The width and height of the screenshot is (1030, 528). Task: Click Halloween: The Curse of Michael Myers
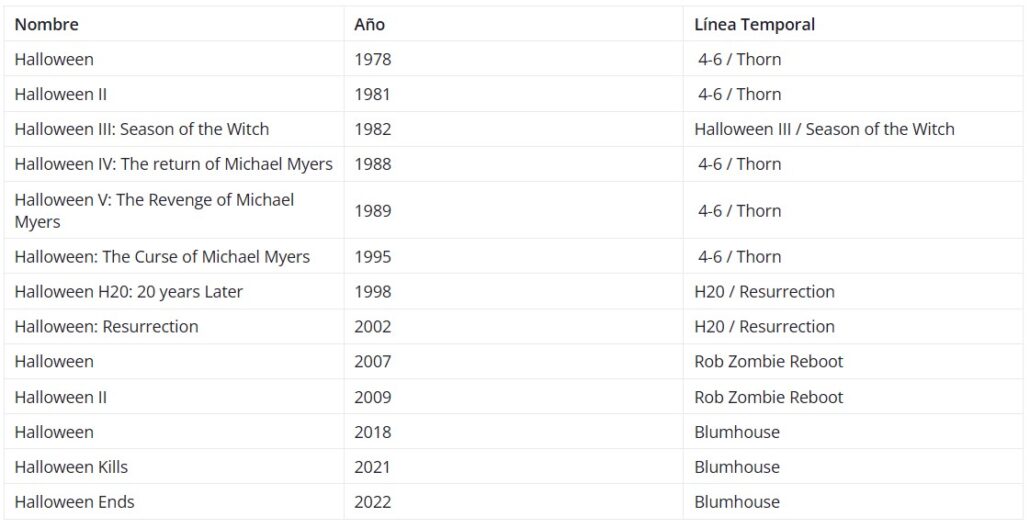point(162,257)
